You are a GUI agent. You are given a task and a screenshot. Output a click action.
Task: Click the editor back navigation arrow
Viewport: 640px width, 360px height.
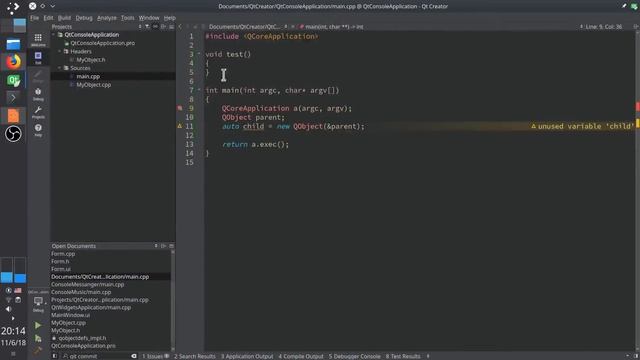(x=180, y=27)
